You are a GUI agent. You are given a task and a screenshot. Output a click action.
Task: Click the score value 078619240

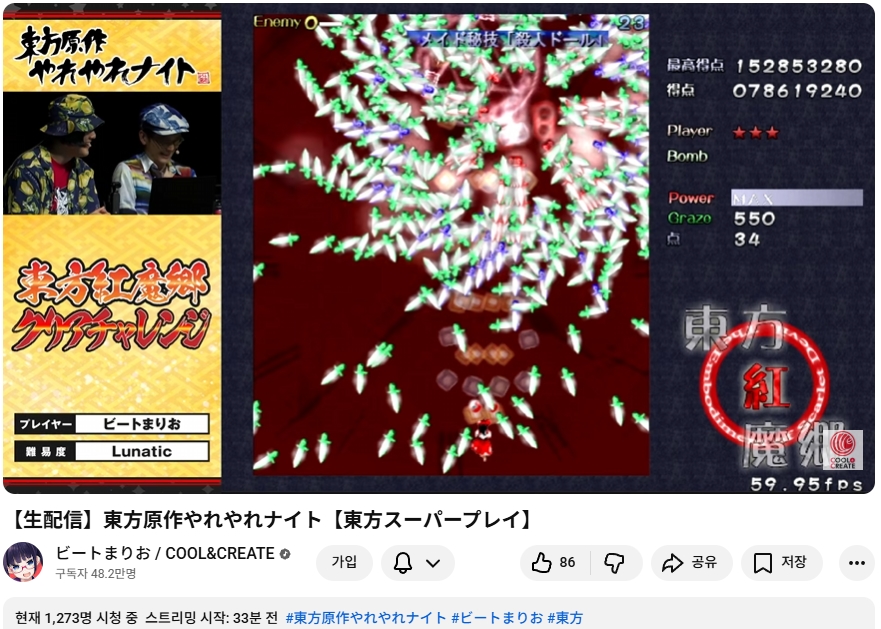[797, 90]
